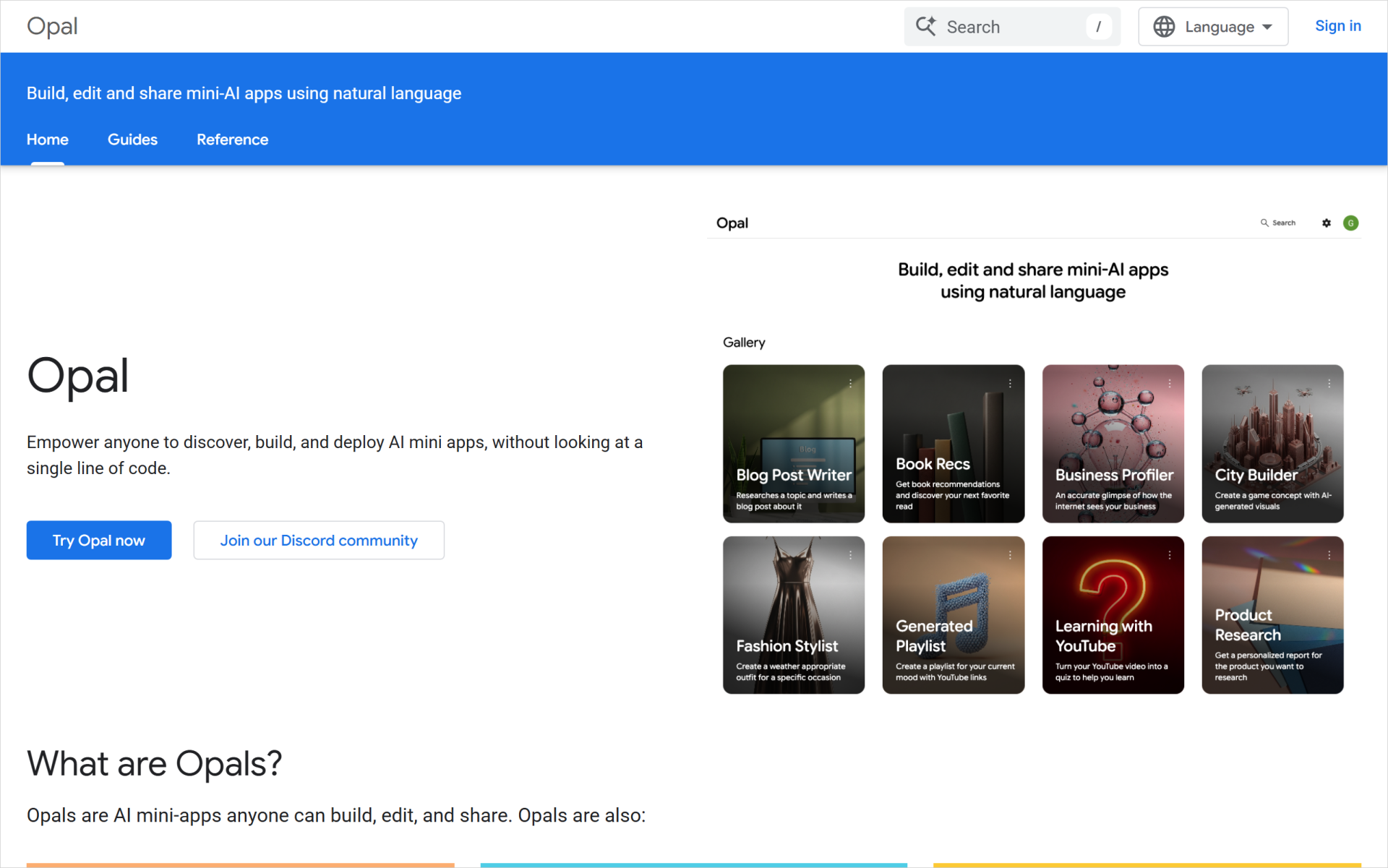Open the Reference tab
1388x868 pixels.
point(232,139)
